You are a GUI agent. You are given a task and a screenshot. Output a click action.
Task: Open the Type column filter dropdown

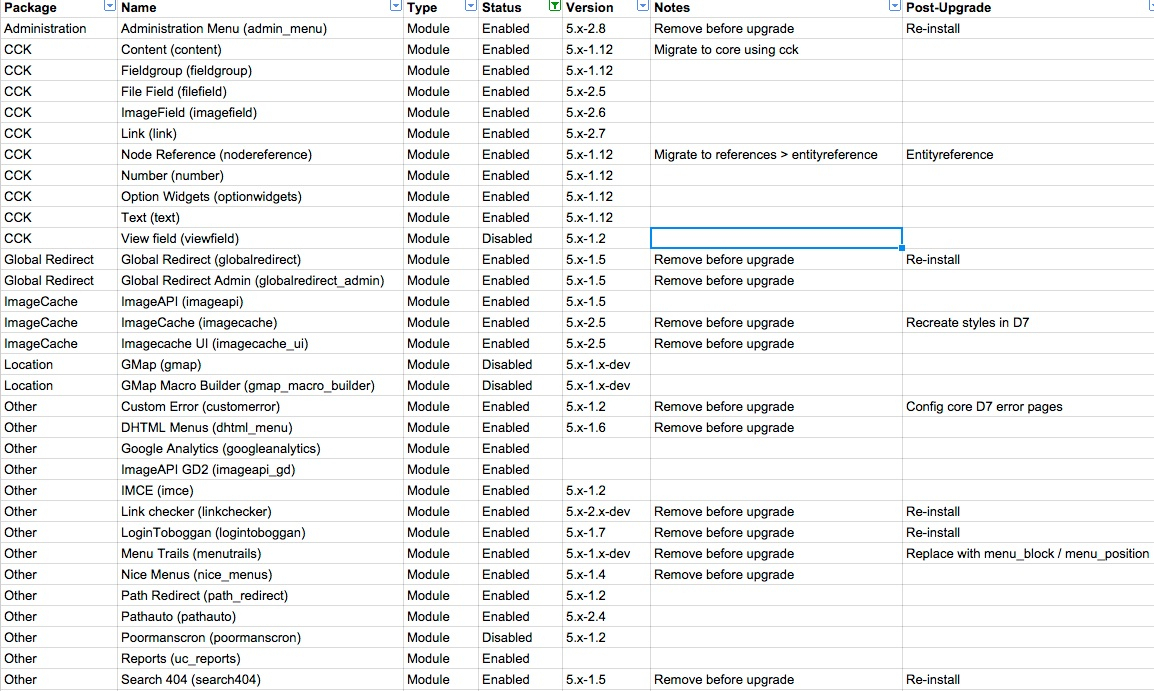pyautogui.click(x=470, y=6)
